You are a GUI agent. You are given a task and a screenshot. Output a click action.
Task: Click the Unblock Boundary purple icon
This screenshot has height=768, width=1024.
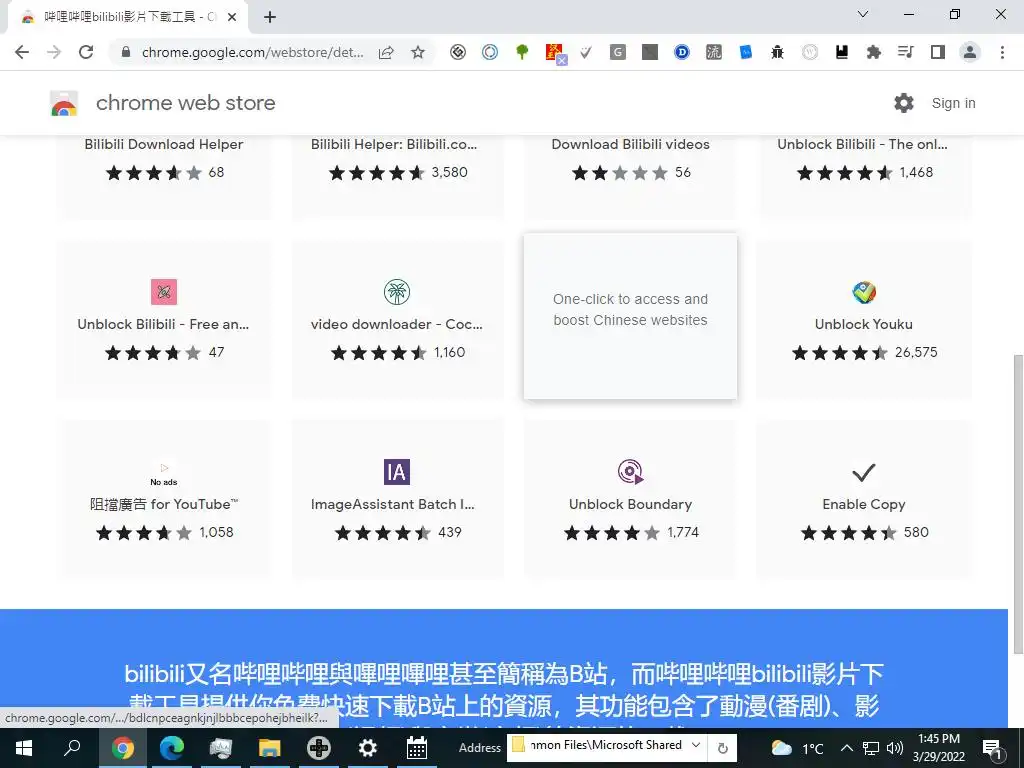pyautogui.click(x=630, y=472)
